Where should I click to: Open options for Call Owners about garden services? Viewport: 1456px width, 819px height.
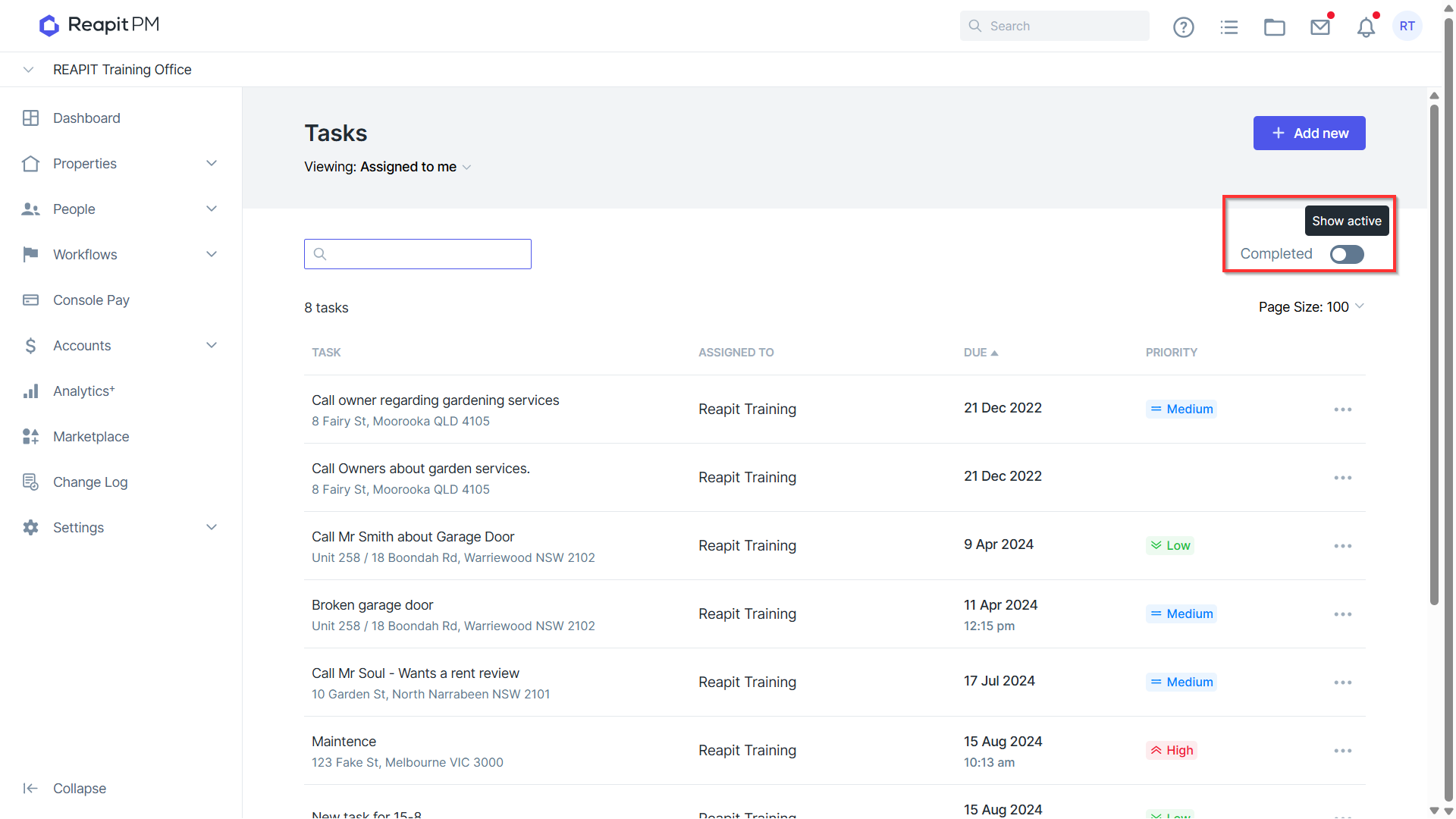pyautogui.click(x=1343, y=478)
